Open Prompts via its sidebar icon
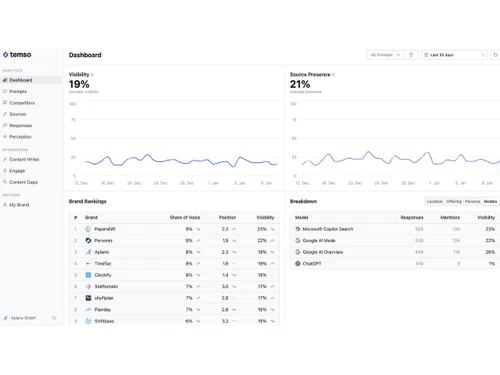Image resolution: width=500 pixels, height=375 pixels. coord(5,91)
